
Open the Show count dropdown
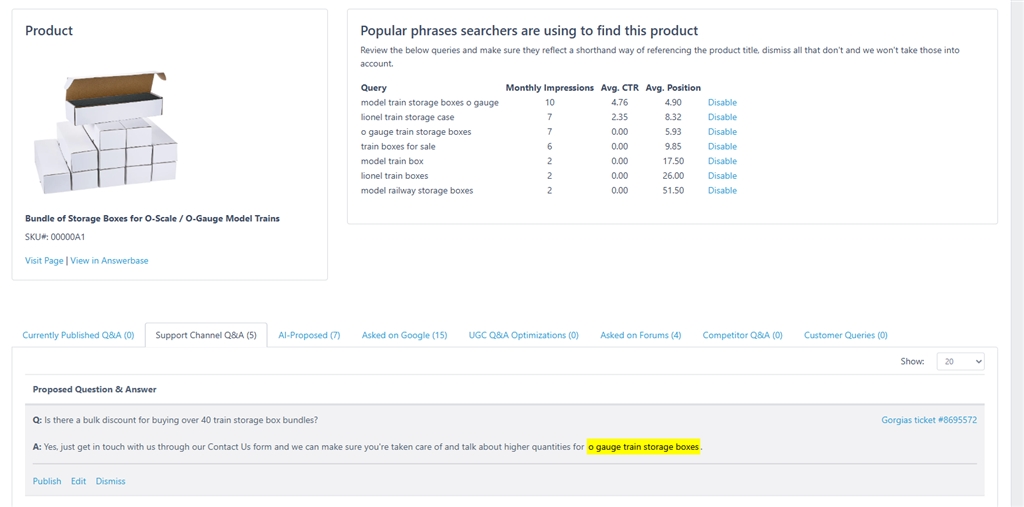pyautogui.click(x=960, y=361)
